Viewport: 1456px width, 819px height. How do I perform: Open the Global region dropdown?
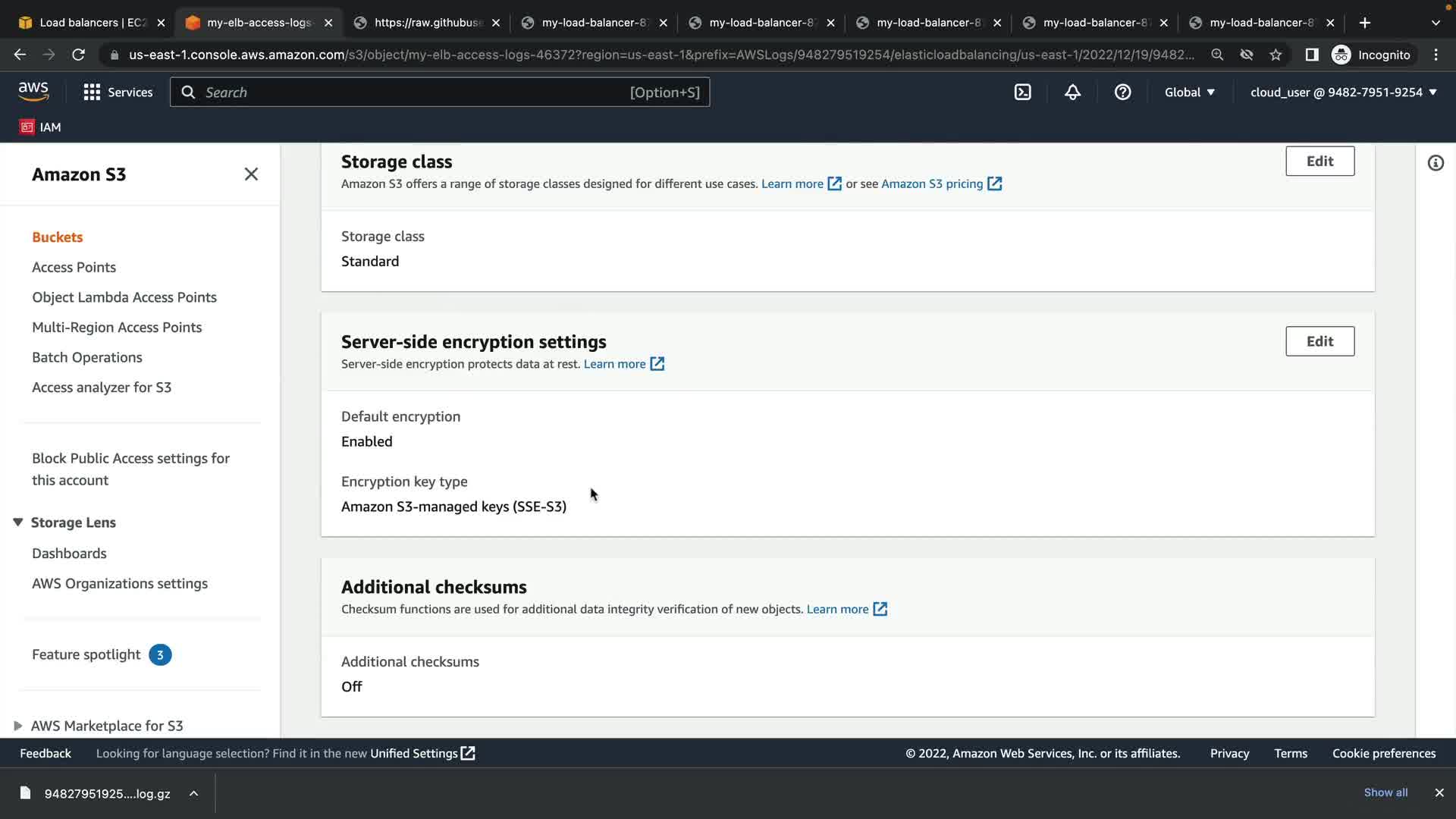click(x=1189, y=93)
